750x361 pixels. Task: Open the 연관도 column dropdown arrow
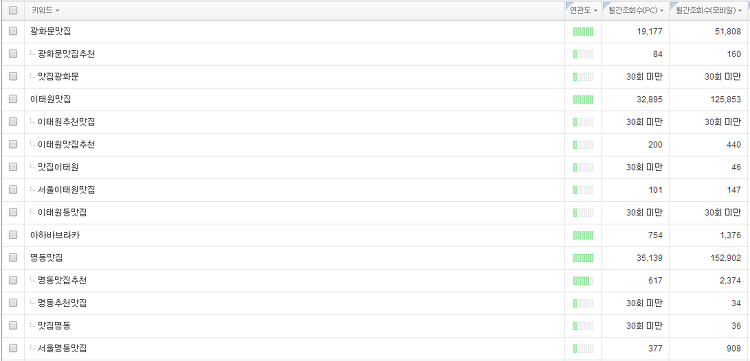pyautogui.click(x=596, y=11)
